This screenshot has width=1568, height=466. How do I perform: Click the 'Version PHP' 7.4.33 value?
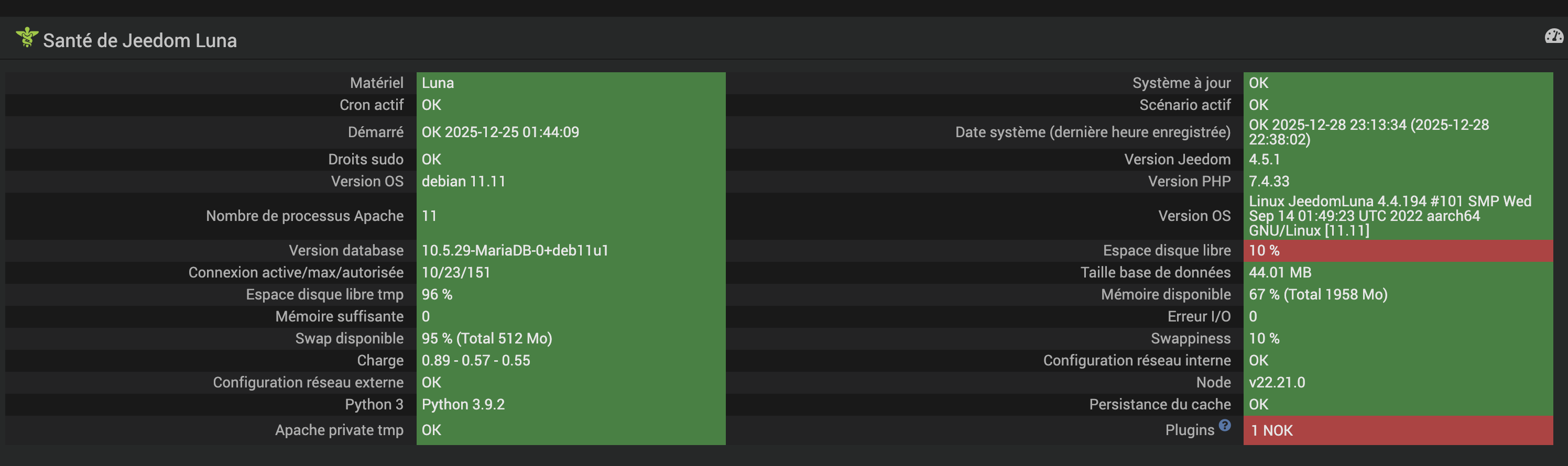click(1269, 181)
